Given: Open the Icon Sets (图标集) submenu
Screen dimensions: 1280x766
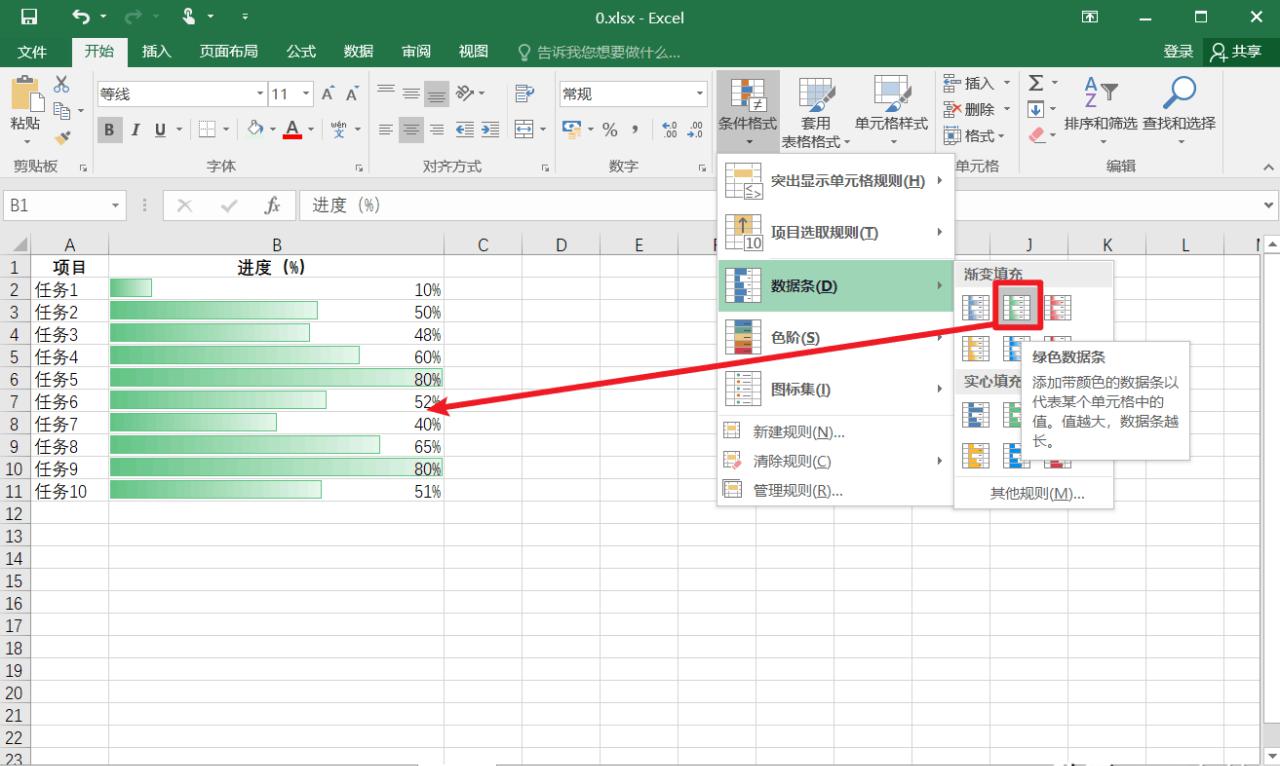Looking at the screenshot, I should click(x=835, y=390).
